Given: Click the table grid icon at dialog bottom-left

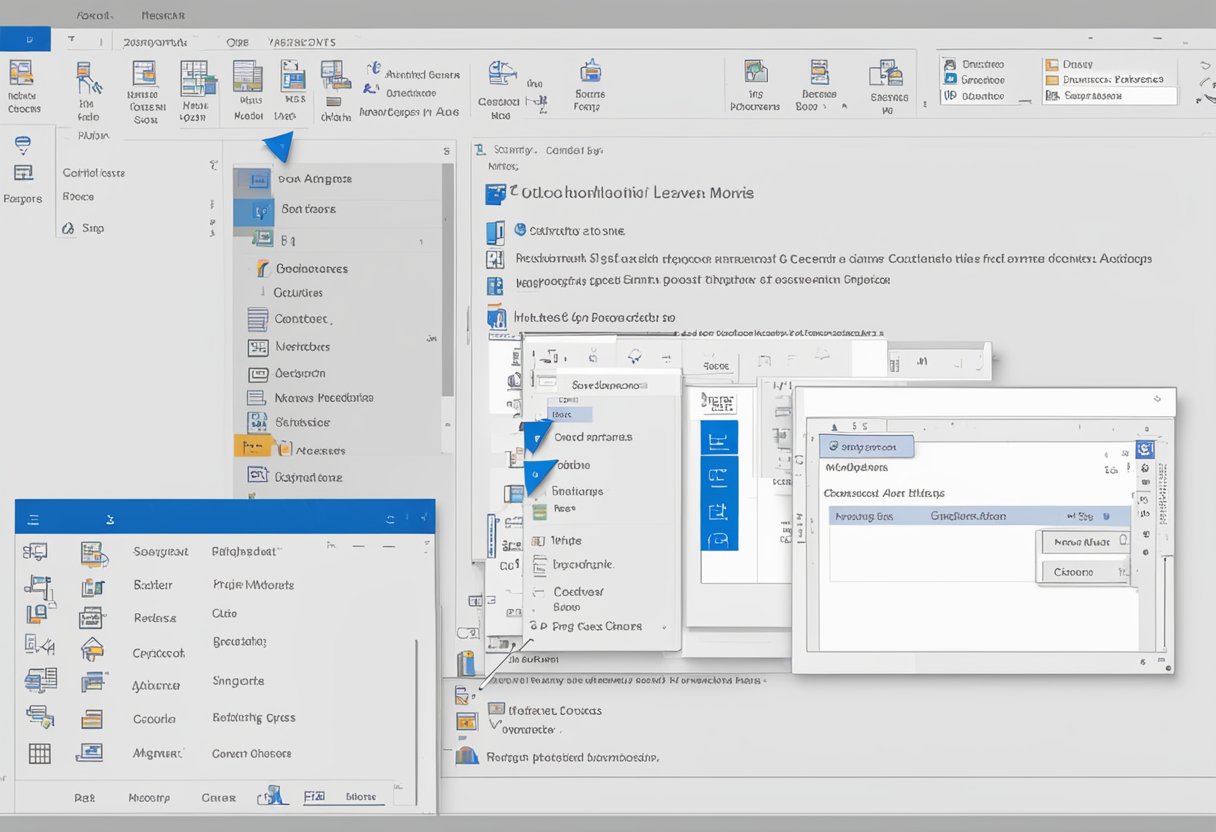Looking at the screenshot, I should pos(38,754).
